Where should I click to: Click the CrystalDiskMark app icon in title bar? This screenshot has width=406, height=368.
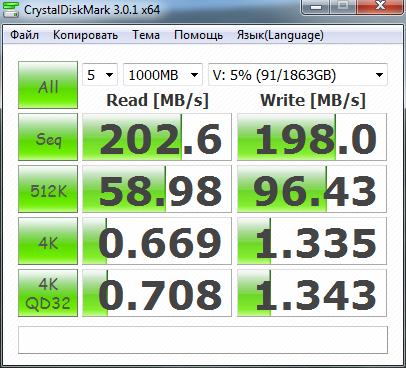(x=11, y=9)
